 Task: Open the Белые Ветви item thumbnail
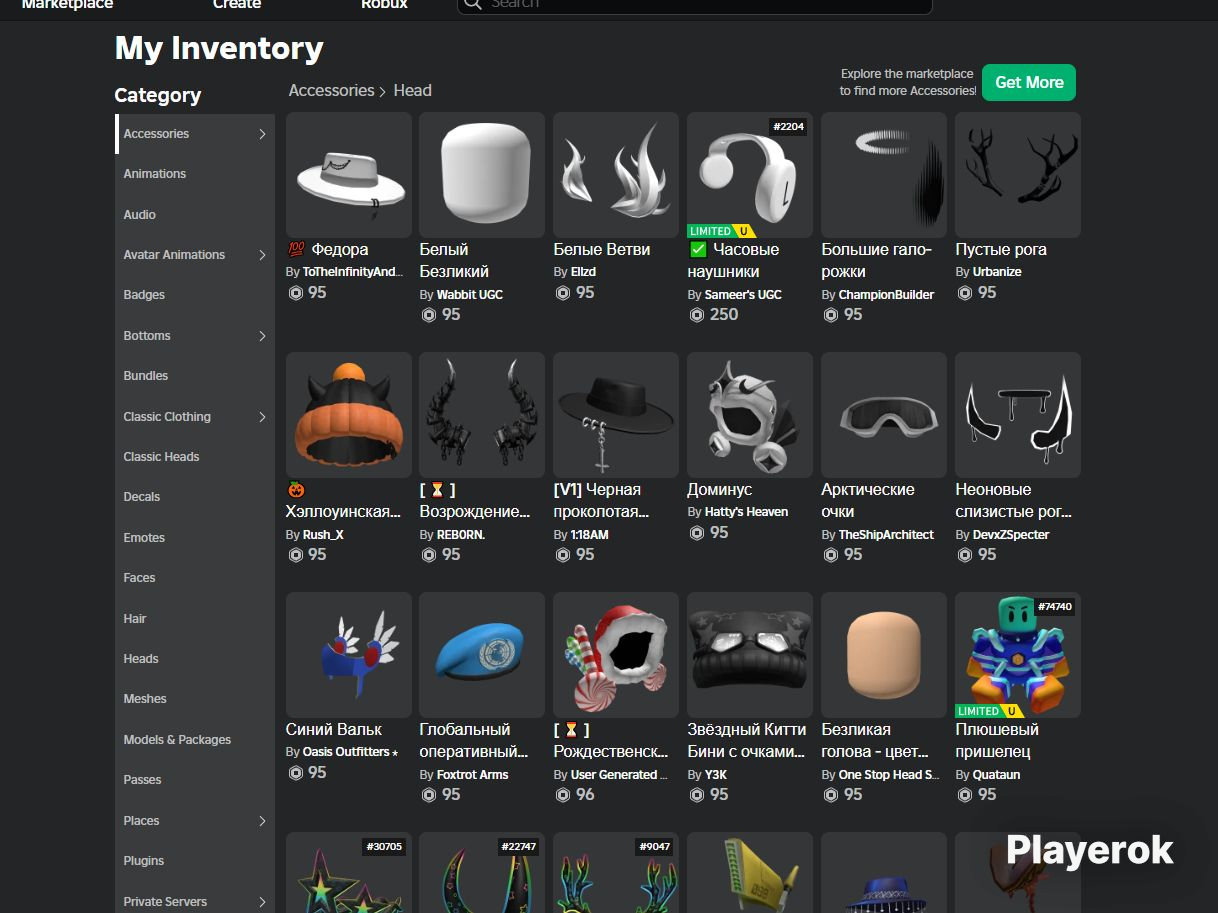tap(616, 175)
